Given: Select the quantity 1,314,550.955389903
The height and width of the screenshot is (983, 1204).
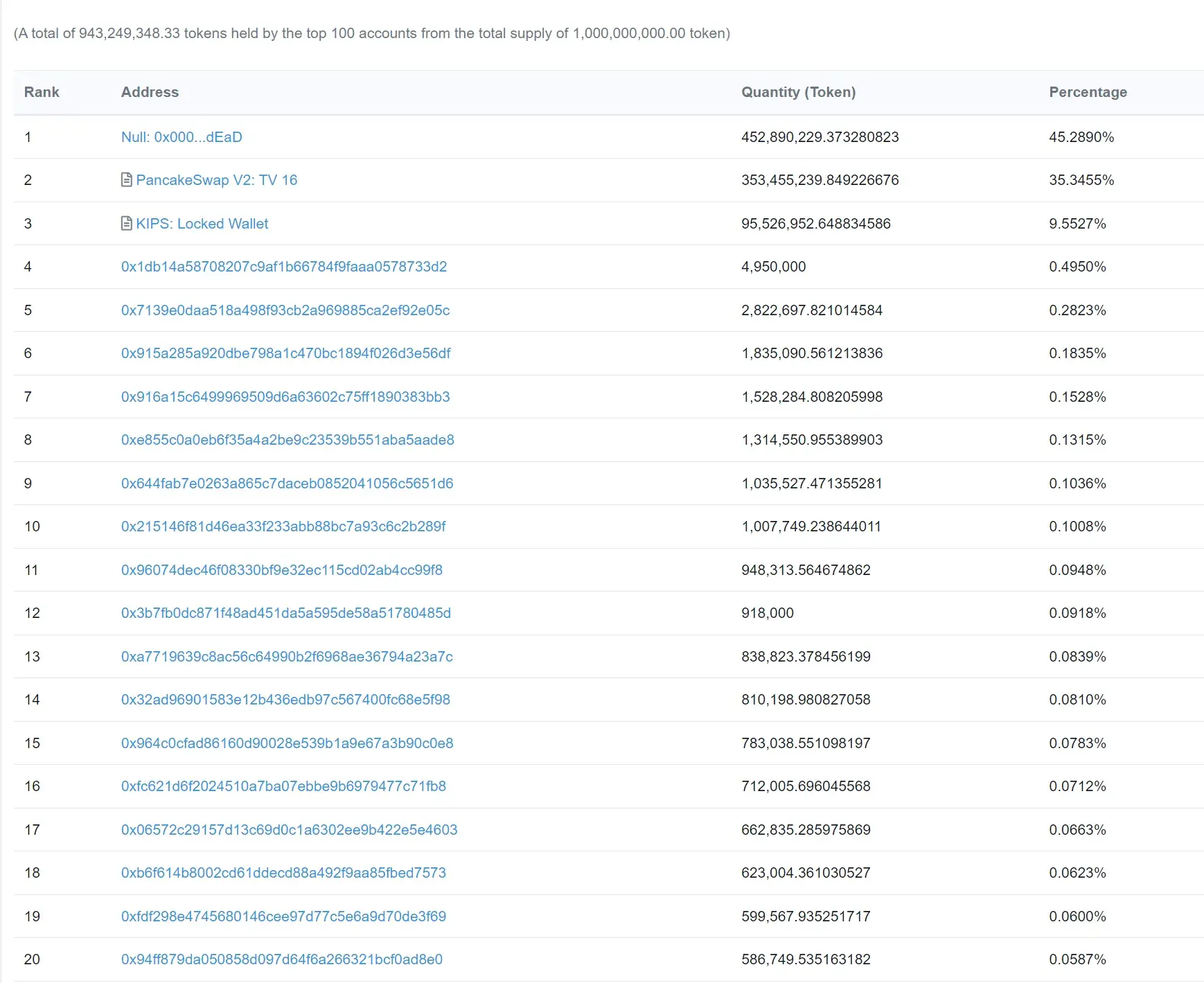Looking at the screenshot, I should (812, 440).
